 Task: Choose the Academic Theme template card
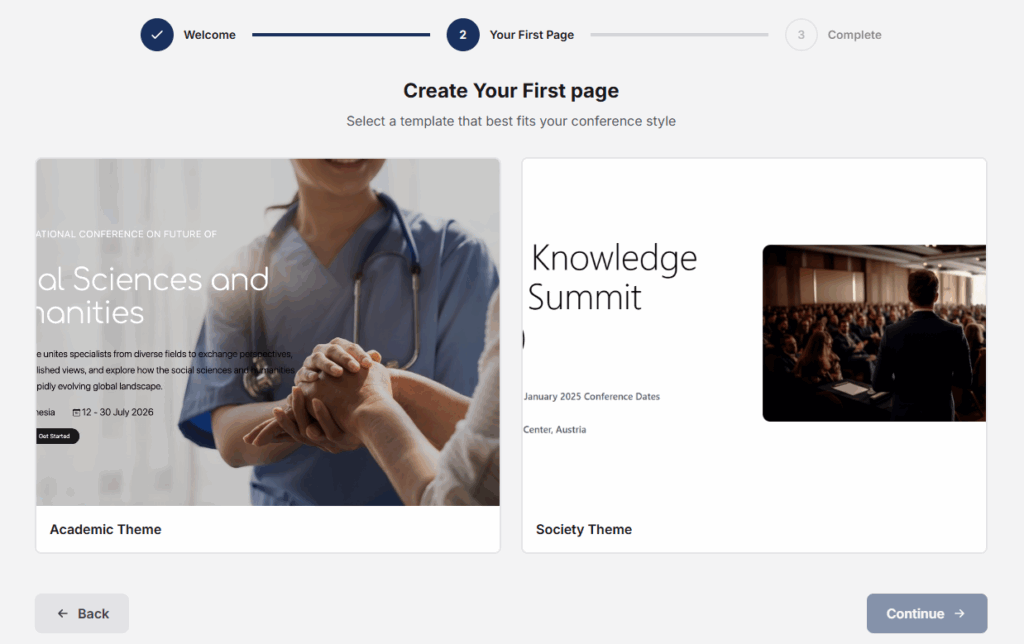268,355
